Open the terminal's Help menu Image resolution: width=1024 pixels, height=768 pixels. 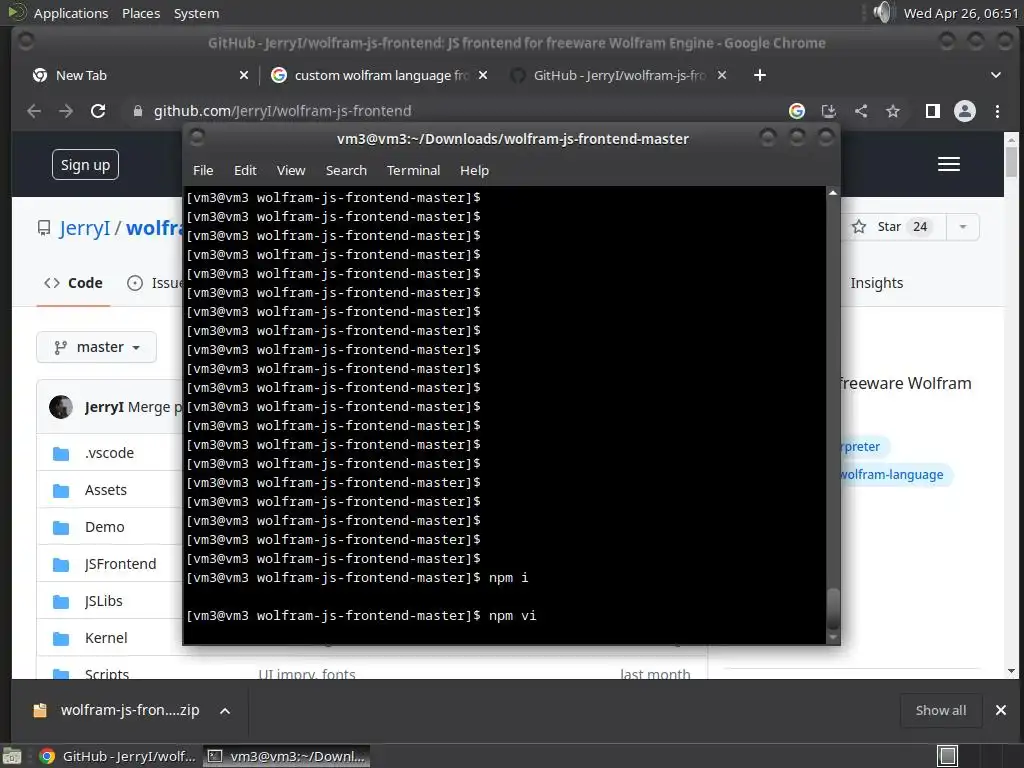474,170
